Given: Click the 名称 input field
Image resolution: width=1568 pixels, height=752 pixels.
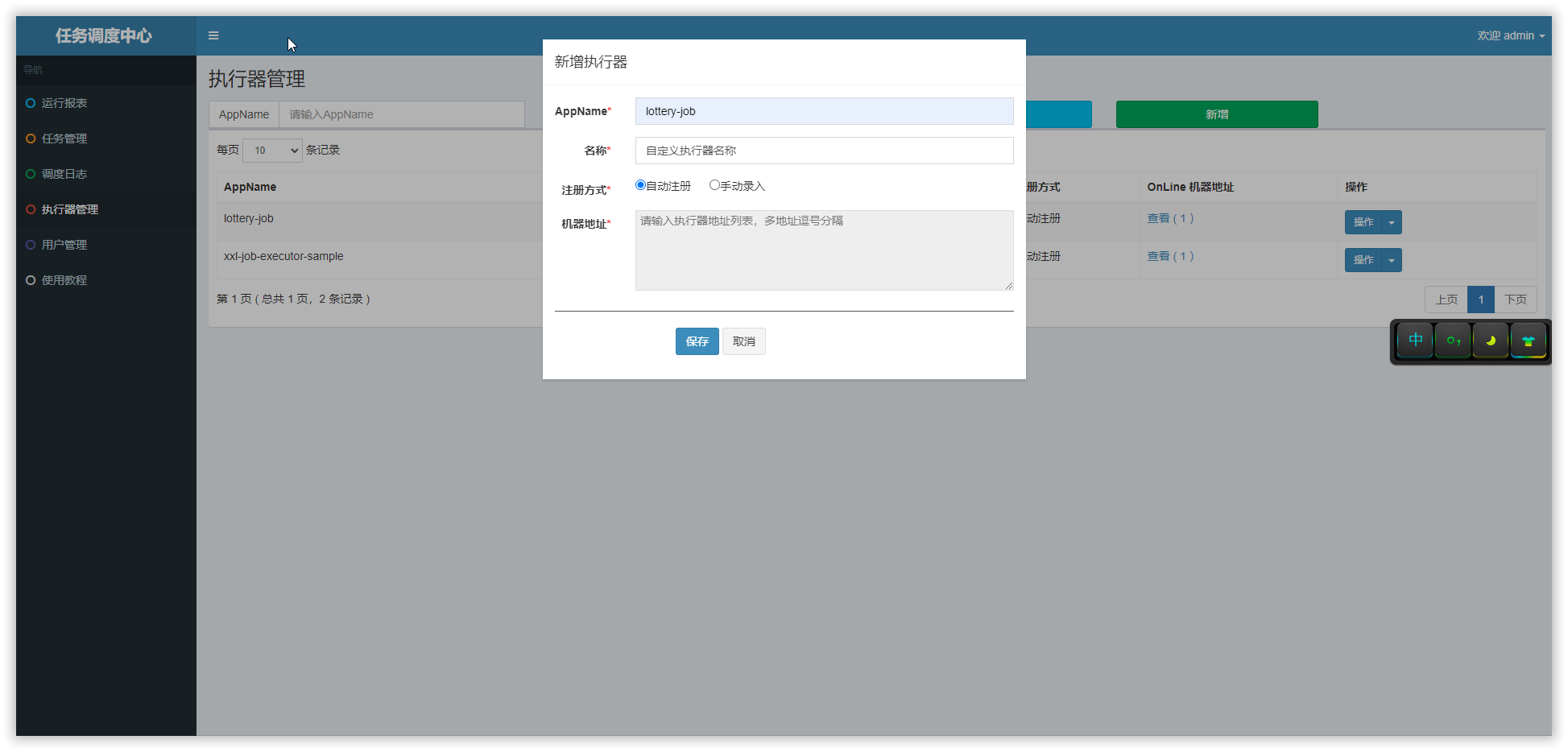Looking at the screenshot, I should (x=824, y=151).
